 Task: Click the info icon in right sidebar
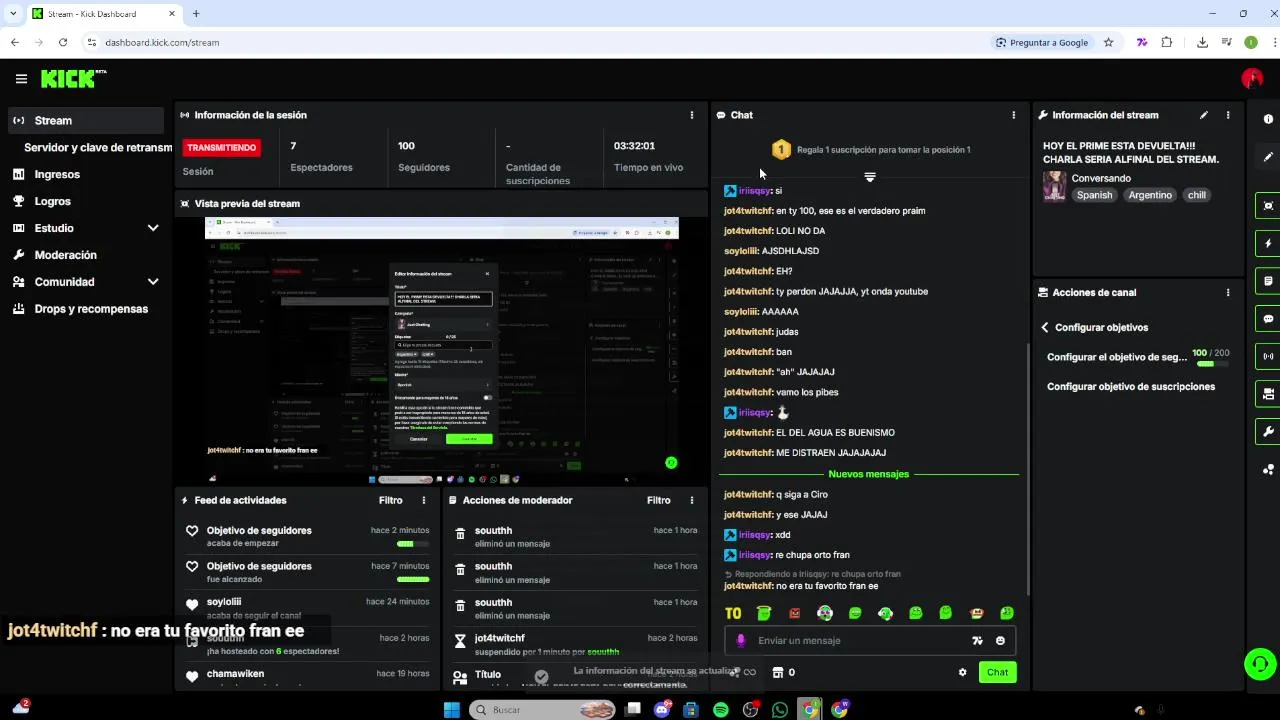pyautogui.click(x=1268, y=119)
